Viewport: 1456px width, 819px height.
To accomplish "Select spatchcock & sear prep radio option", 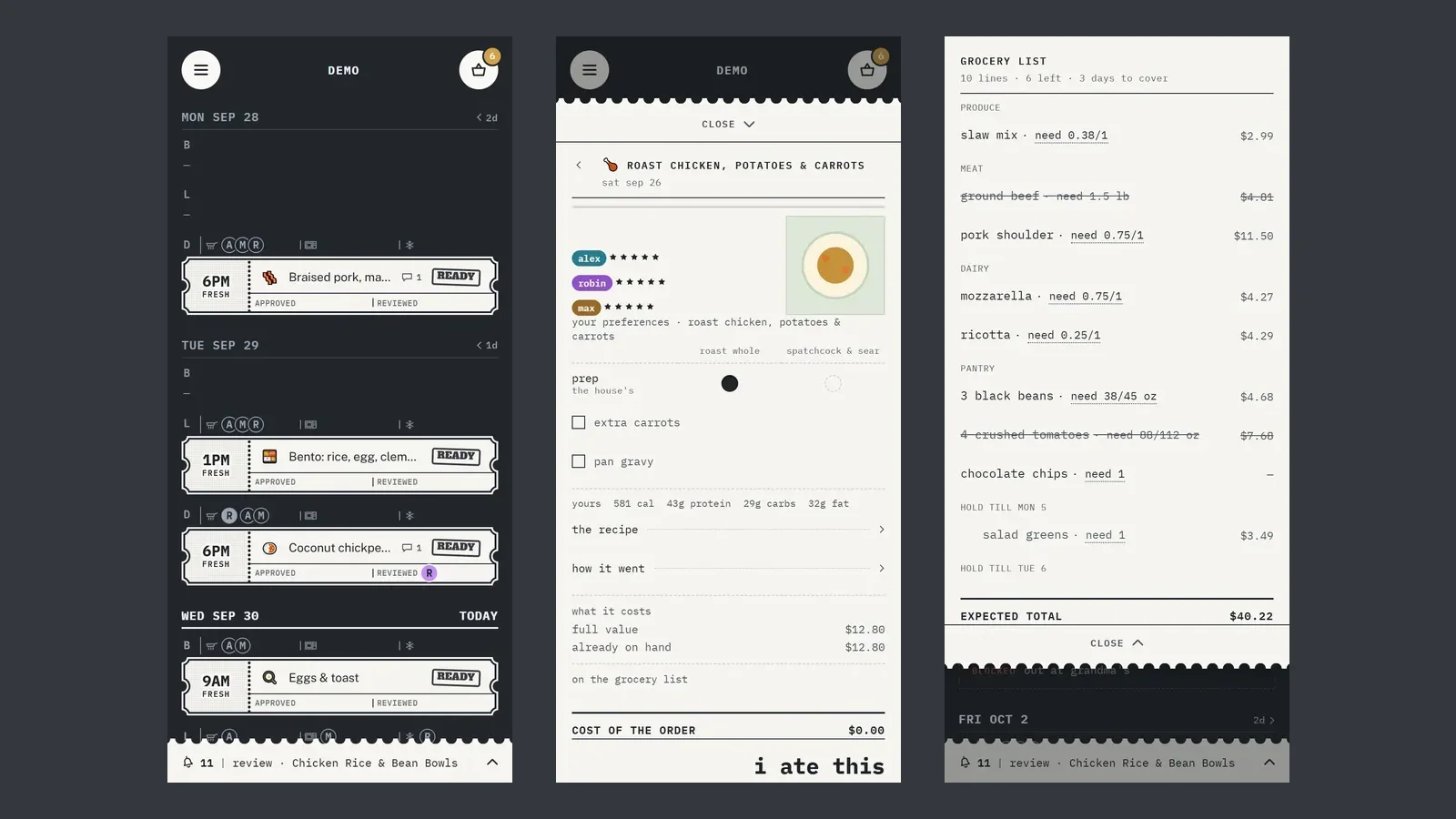I will coord(833,383).
